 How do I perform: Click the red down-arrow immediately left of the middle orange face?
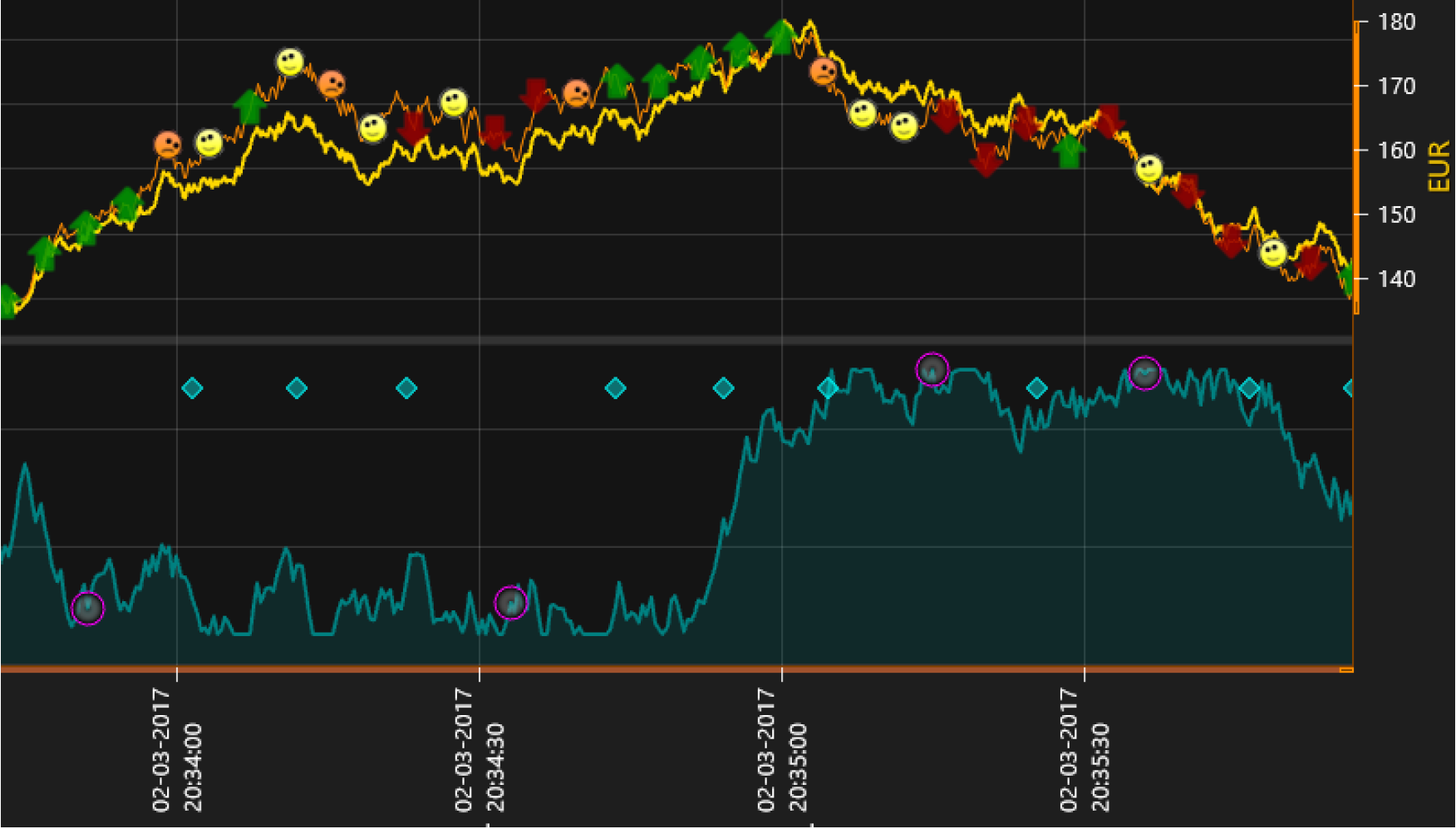tap(535, 96)
